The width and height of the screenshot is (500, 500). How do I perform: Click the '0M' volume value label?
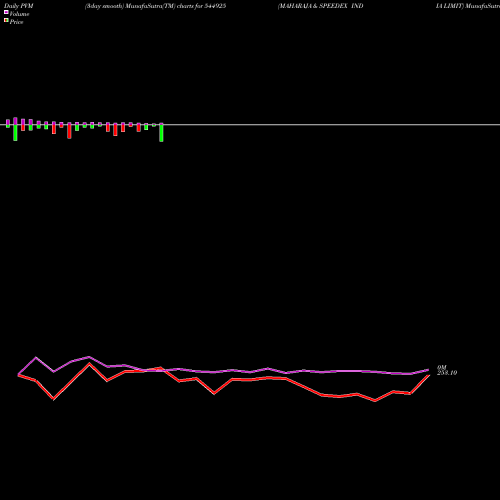click(x=442, y=367)
